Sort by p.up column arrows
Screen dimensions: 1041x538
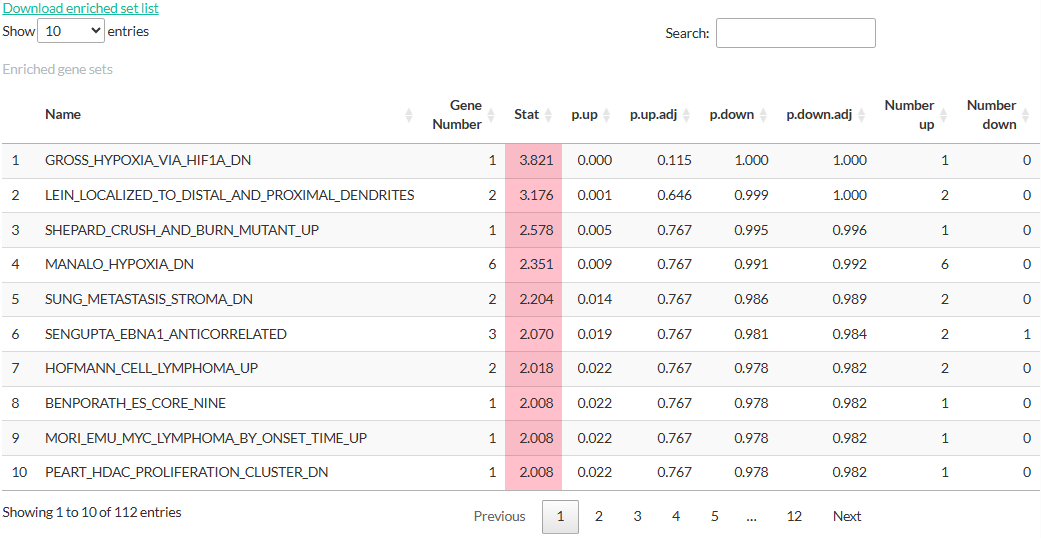(x=606, y=115)
